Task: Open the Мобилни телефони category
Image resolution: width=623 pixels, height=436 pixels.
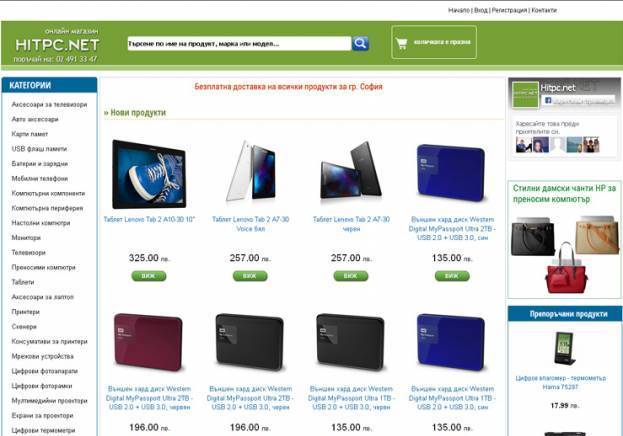Action: (x=40, y=178)
